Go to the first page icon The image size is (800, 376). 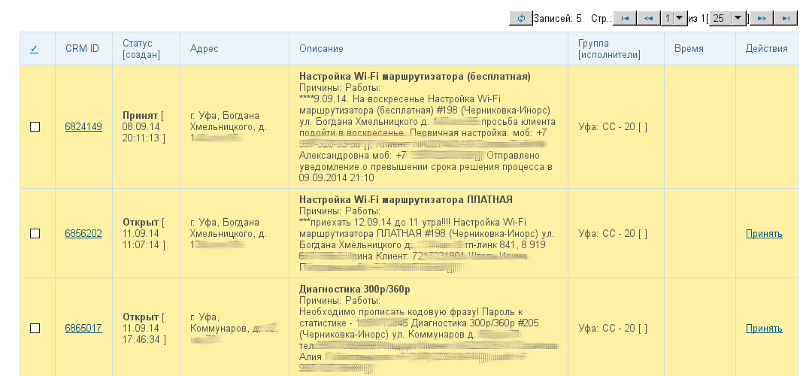tap(625, 18)
